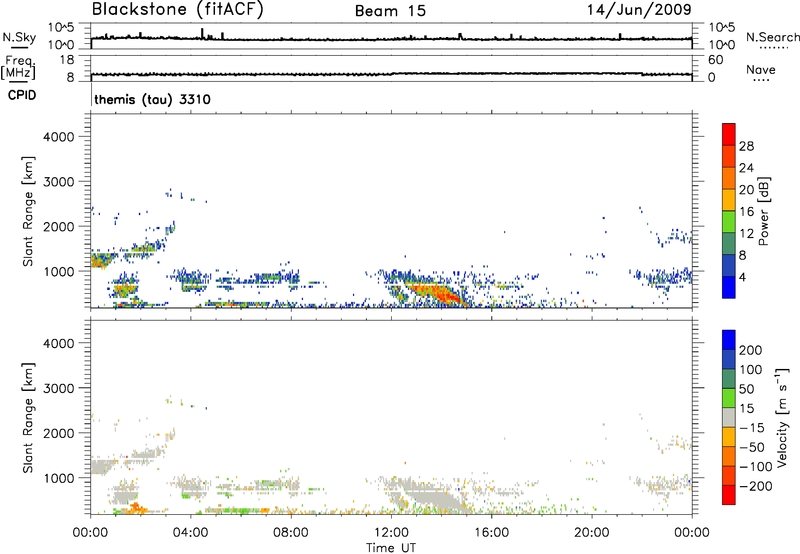Click the 'Velocity [m s-1]' colorbar label
This screenshot has height=554, width=800.
(781, 417)
